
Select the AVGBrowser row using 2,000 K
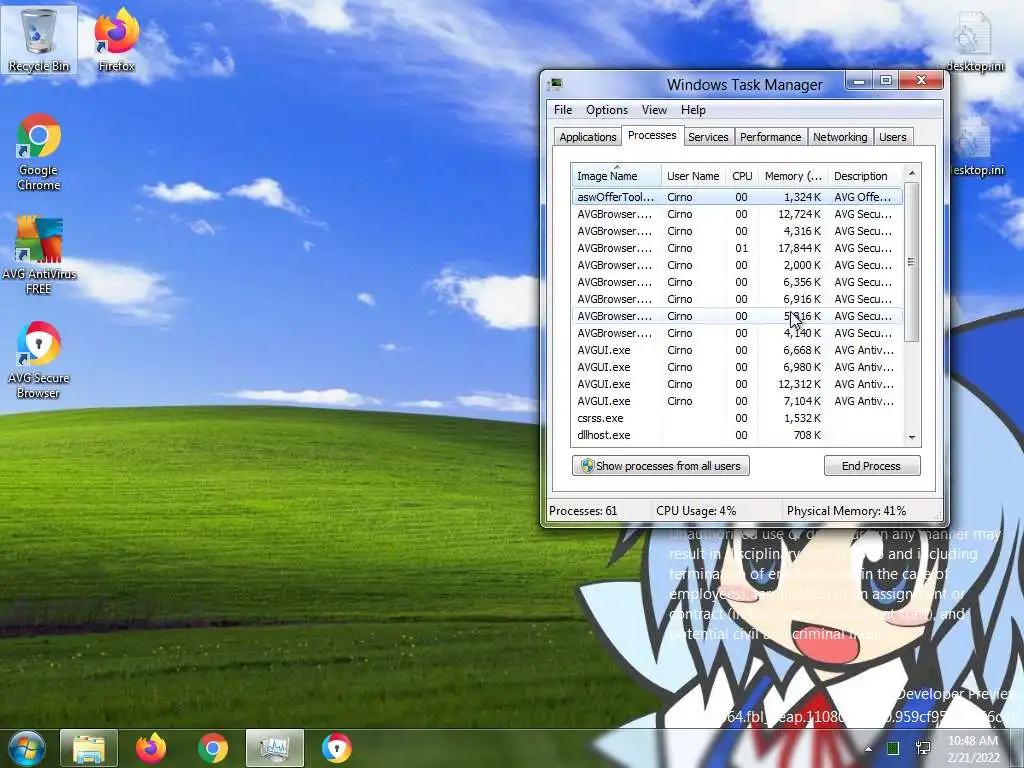(737, 264)
